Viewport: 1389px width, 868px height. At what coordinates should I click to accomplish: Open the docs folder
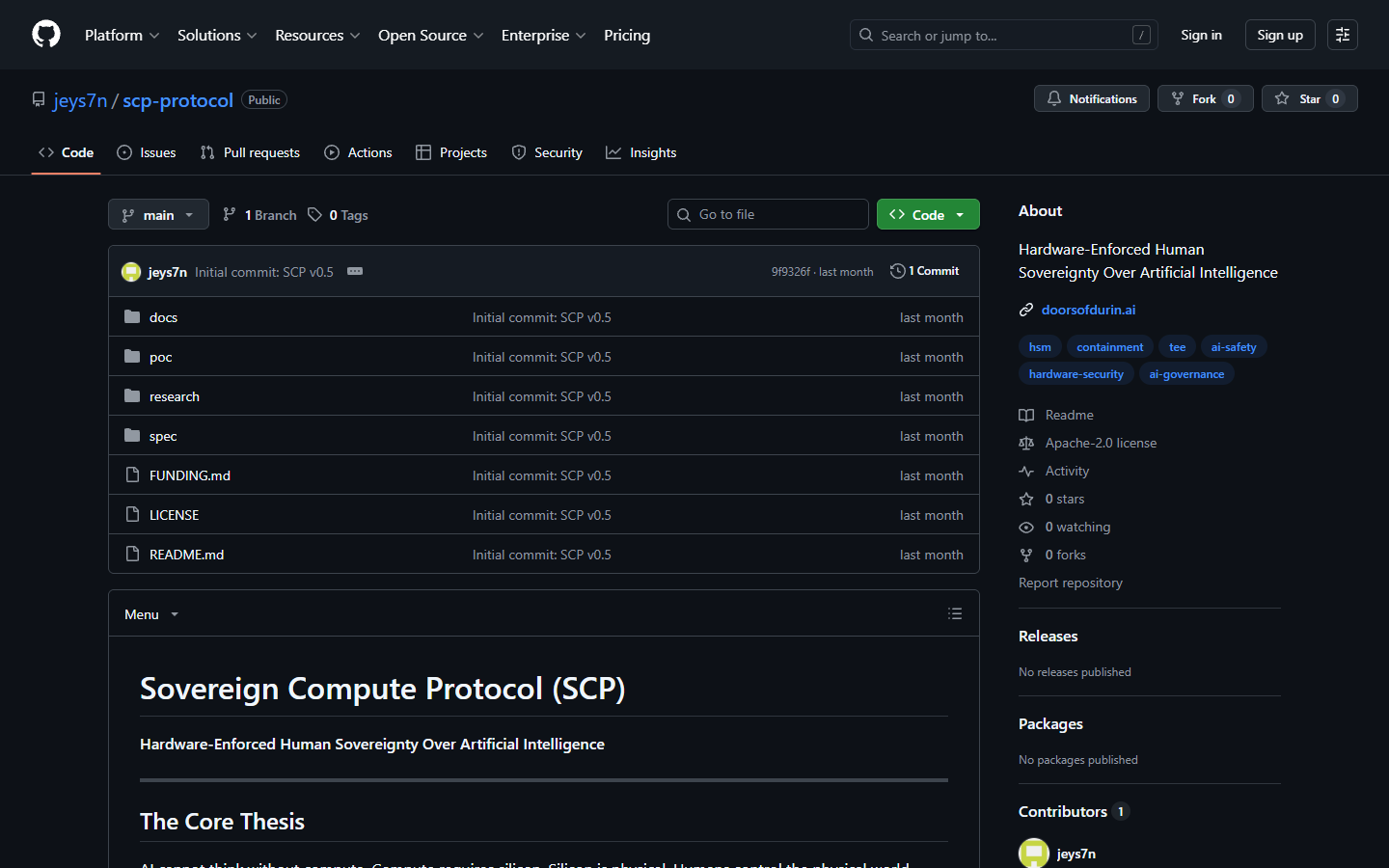pos(163,316)
